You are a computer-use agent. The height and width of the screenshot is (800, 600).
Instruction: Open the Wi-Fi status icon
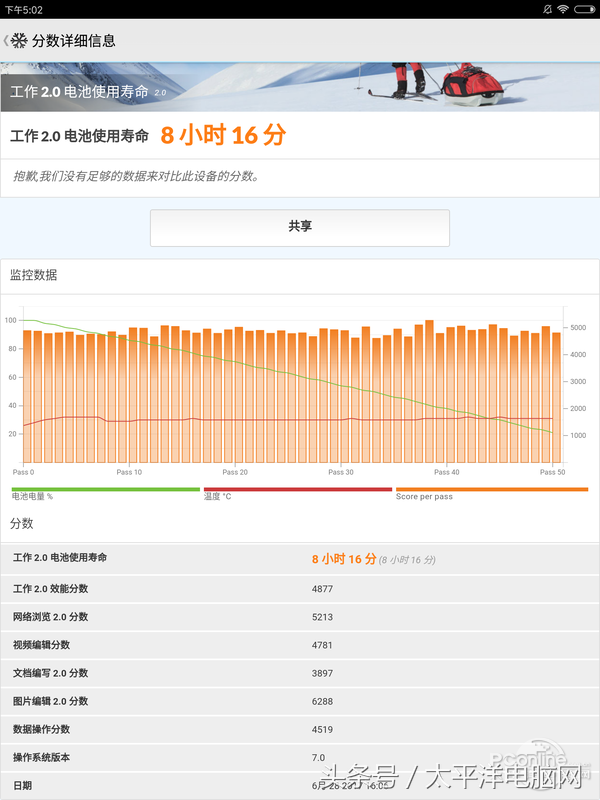563,9
